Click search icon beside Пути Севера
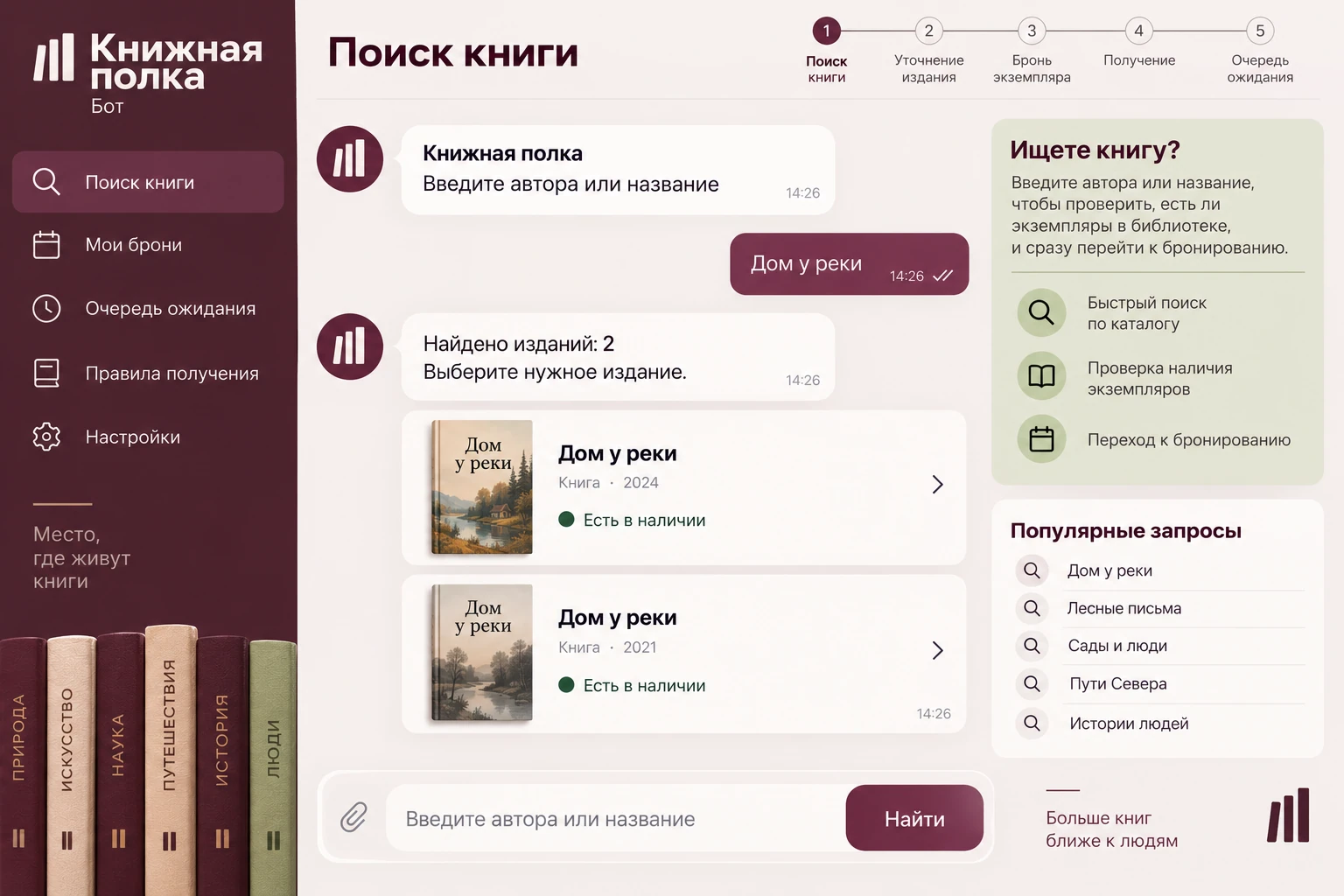 tap(1032, 683)
